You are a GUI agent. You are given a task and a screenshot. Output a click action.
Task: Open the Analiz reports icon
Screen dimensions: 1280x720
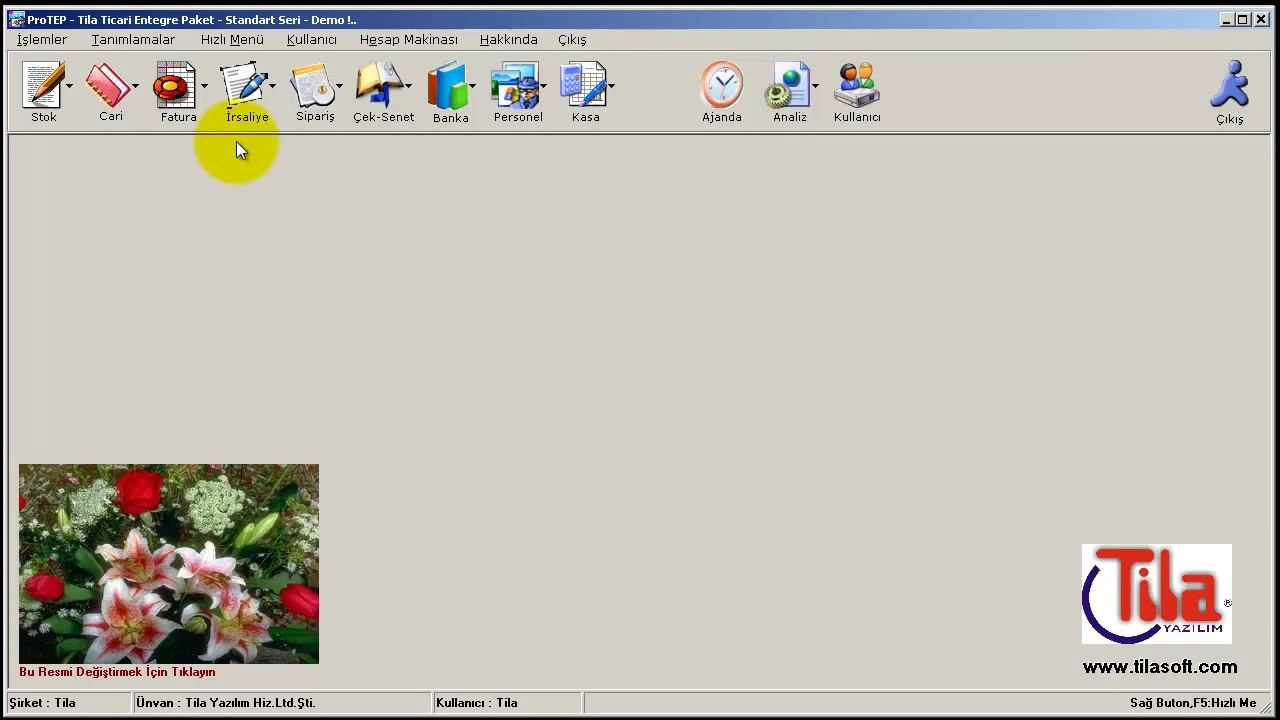(x=787, y=86)
